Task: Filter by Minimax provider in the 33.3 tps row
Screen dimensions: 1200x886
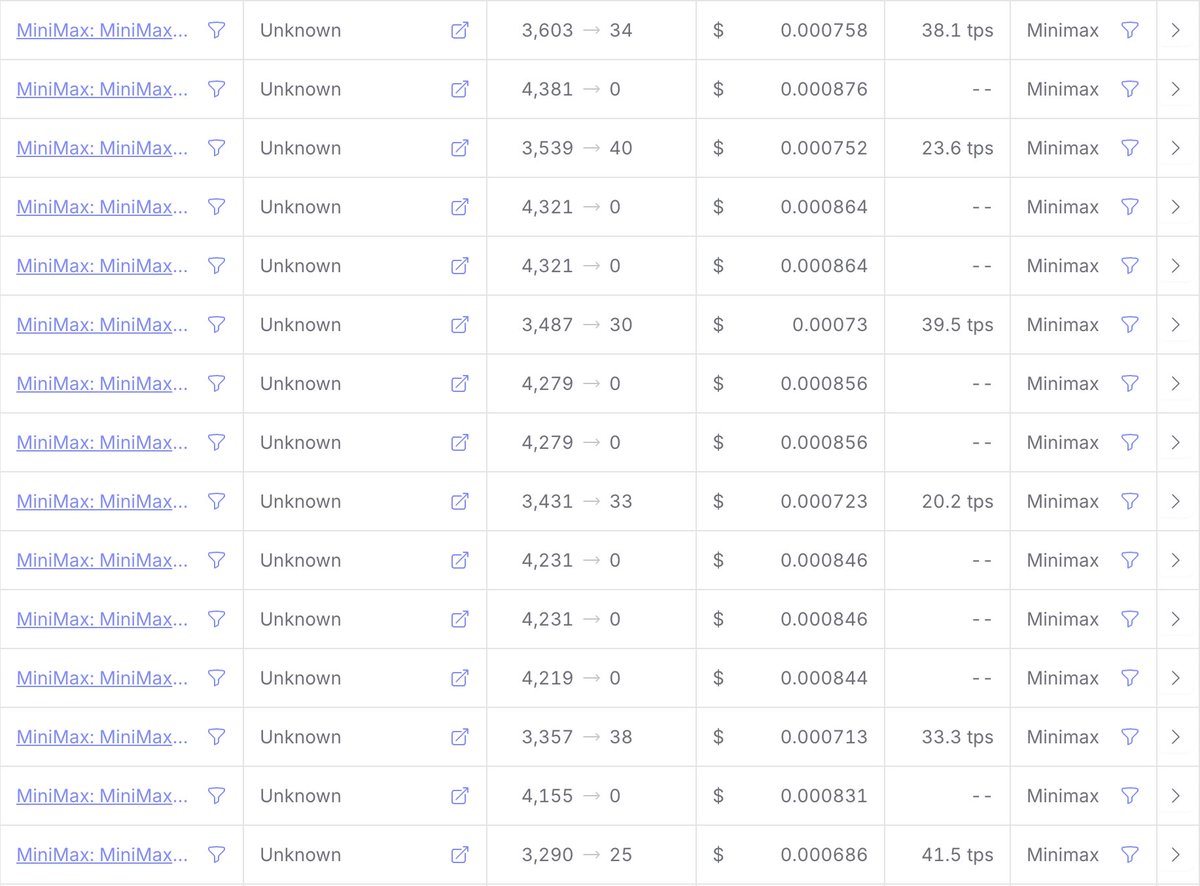Action: coord(1129,737)
